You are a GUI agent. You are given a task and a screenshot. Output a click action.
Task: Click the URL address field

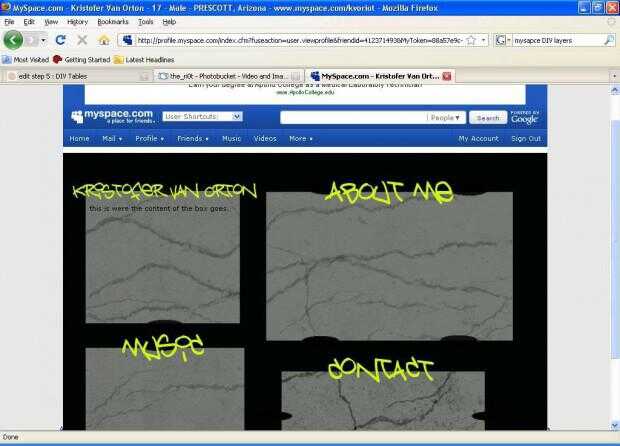pos(300,40)
